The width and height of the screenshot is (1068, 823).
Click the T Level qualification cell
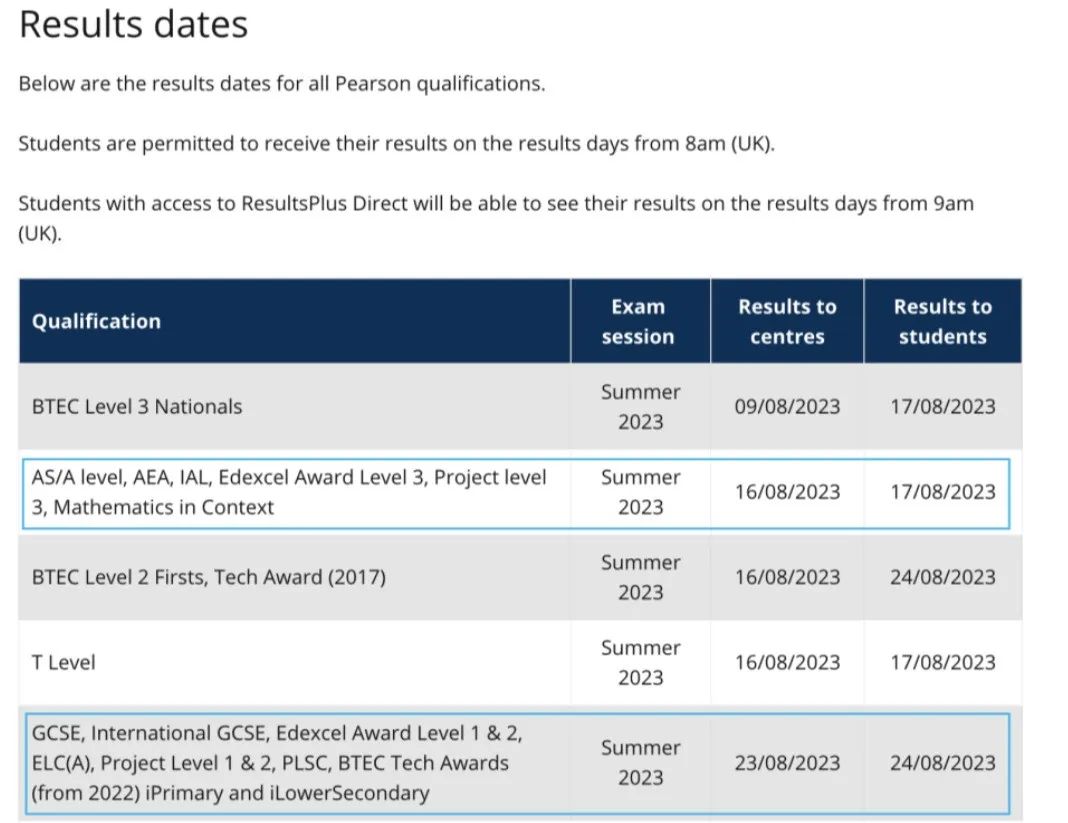tap(63, 662)
